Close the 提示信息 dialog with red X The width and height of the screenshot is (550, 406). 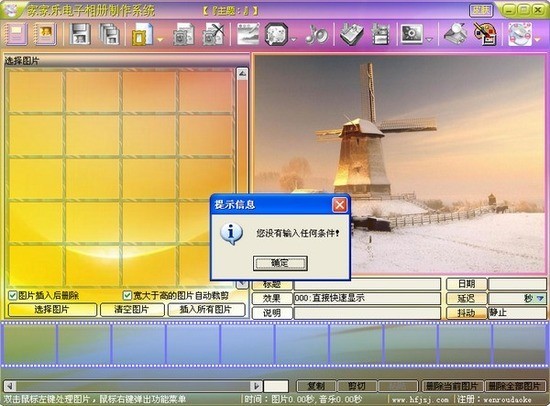point(339,205)
